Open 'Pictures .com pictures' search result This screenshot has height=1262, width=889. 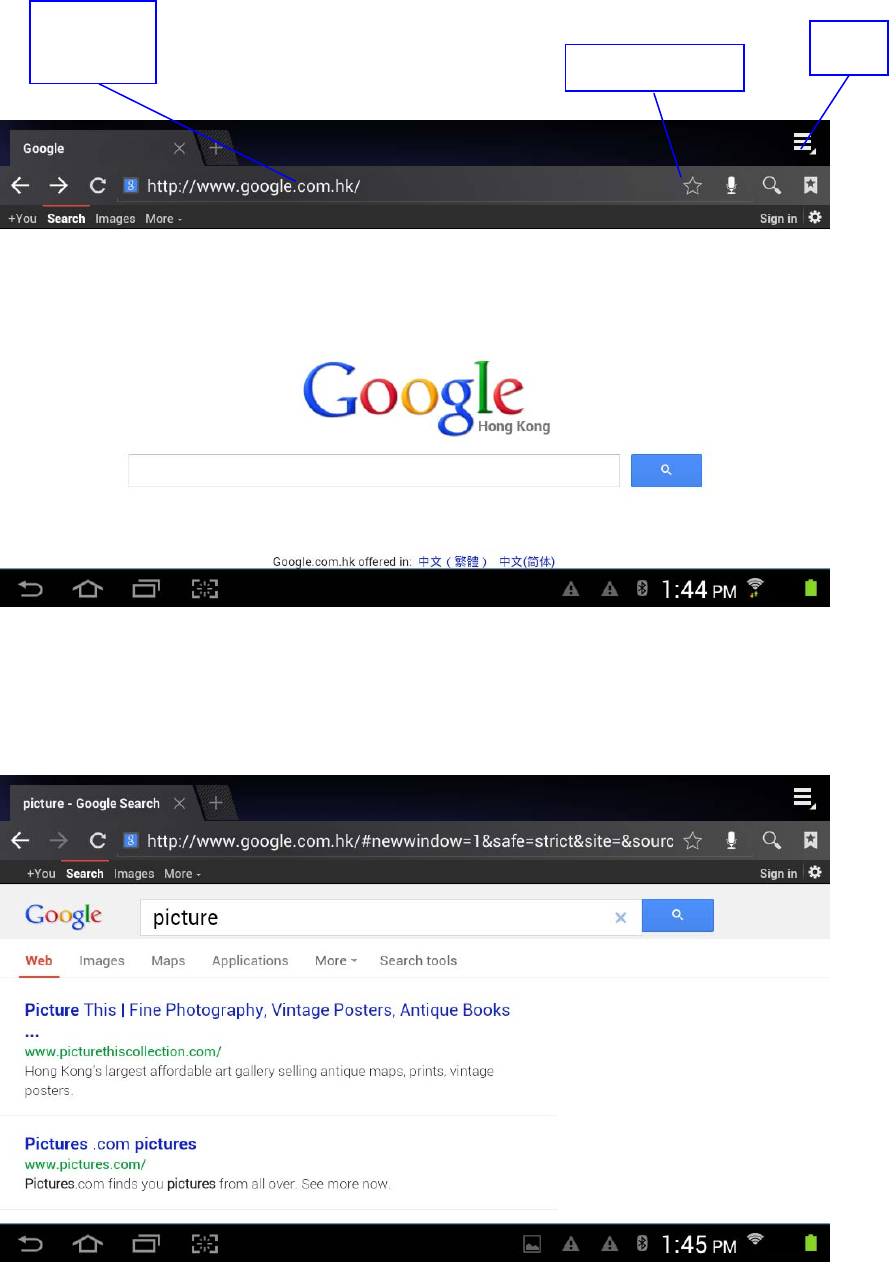[x=110, y=1143]
